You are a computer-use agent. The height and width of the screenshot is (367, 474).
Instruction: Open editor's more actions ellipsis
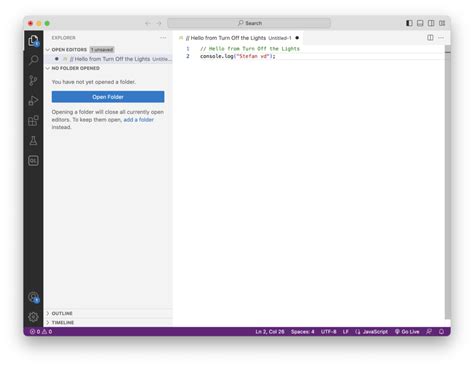[441, 38]
